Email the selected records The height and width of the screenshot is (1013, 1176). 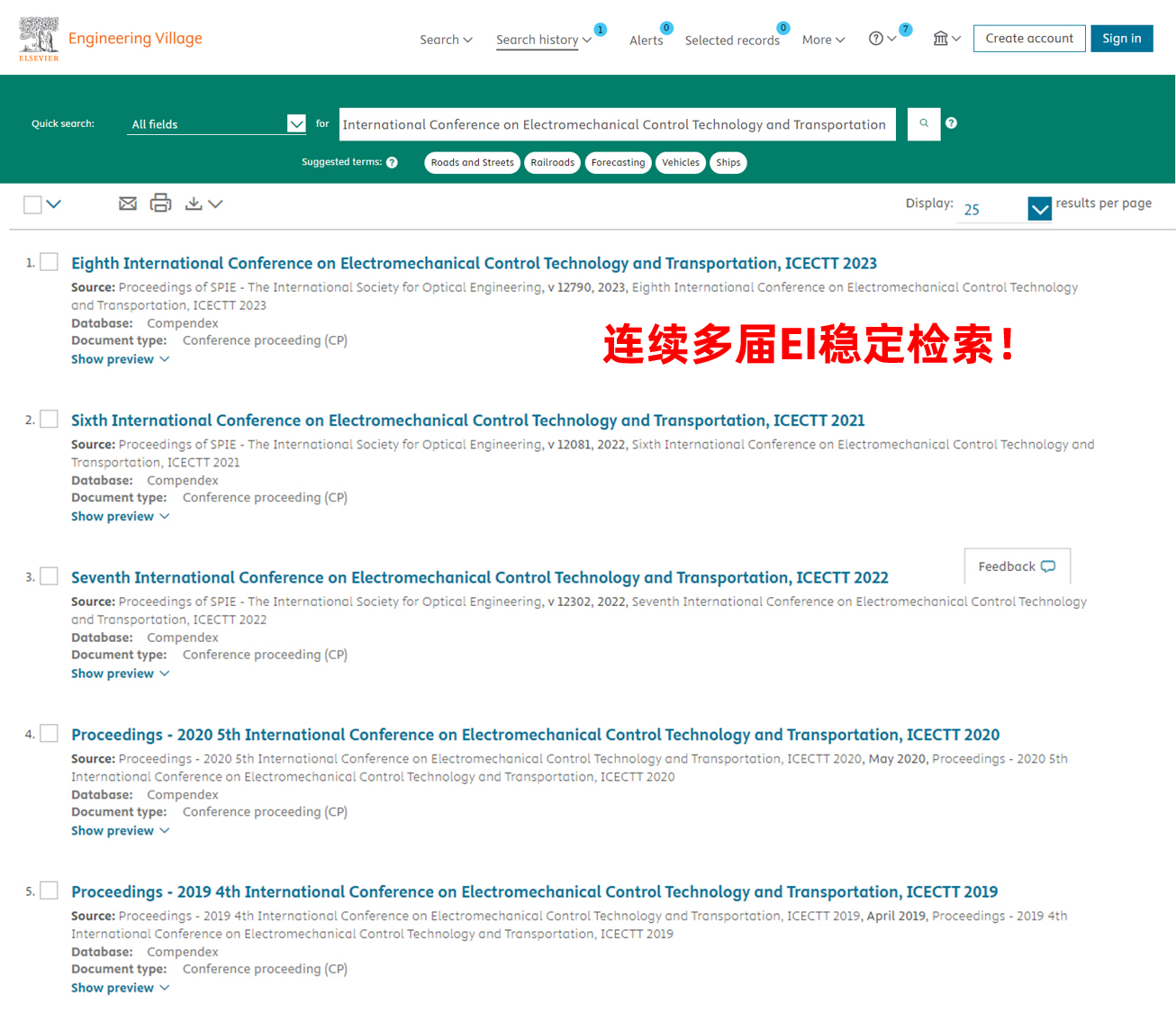128,204
